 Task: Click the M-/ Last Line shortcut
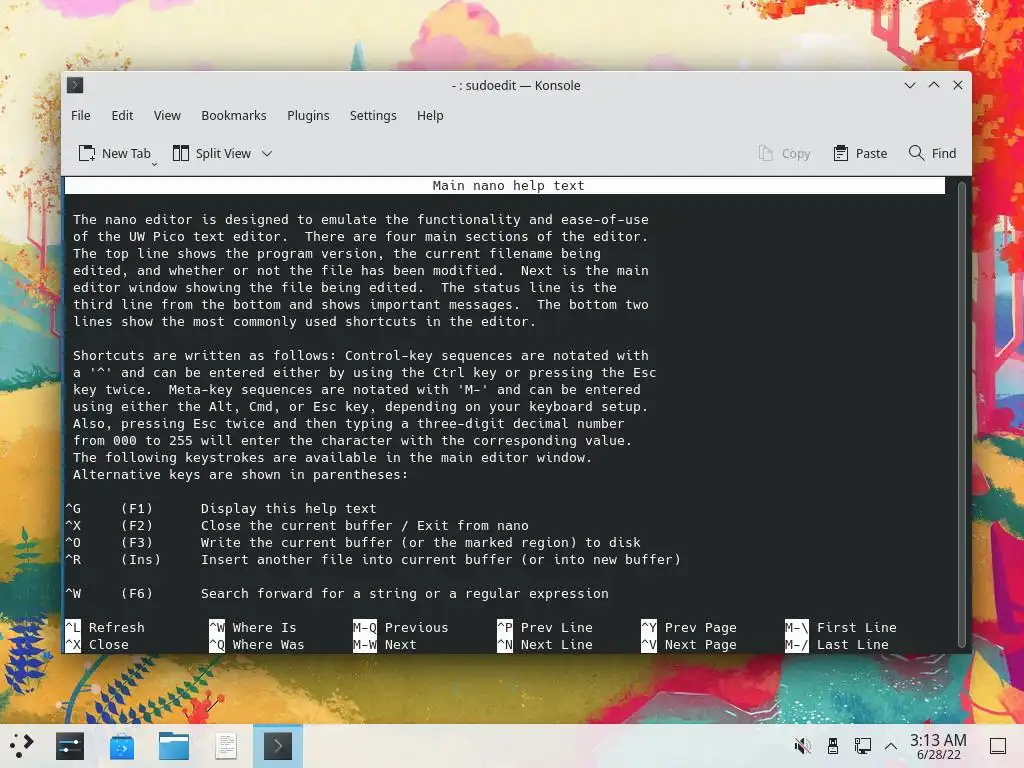[837, 645]
